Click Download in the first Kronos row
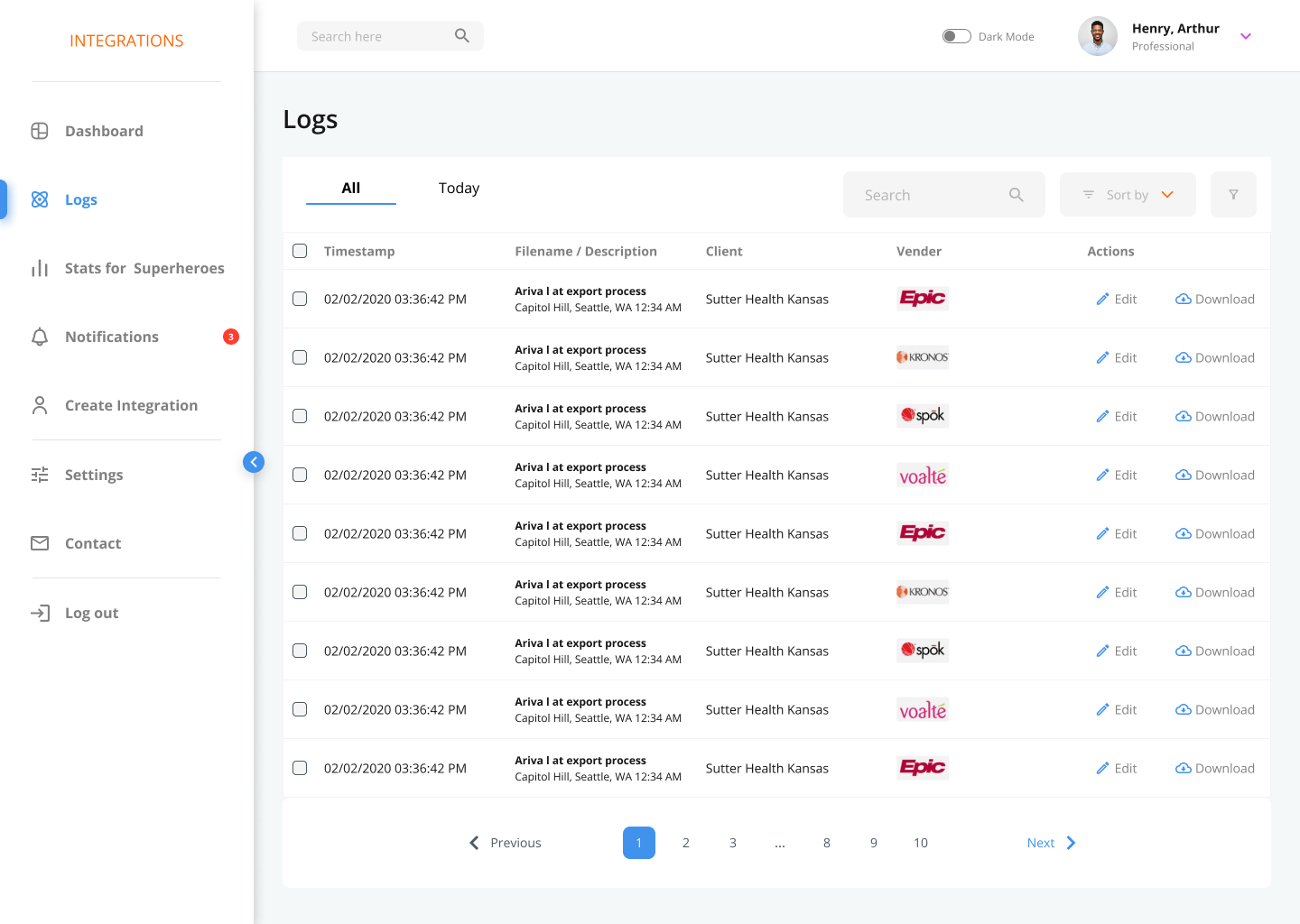This screenshot has height=924, width=1300. pyautogui.click(x=1215, y=357)
